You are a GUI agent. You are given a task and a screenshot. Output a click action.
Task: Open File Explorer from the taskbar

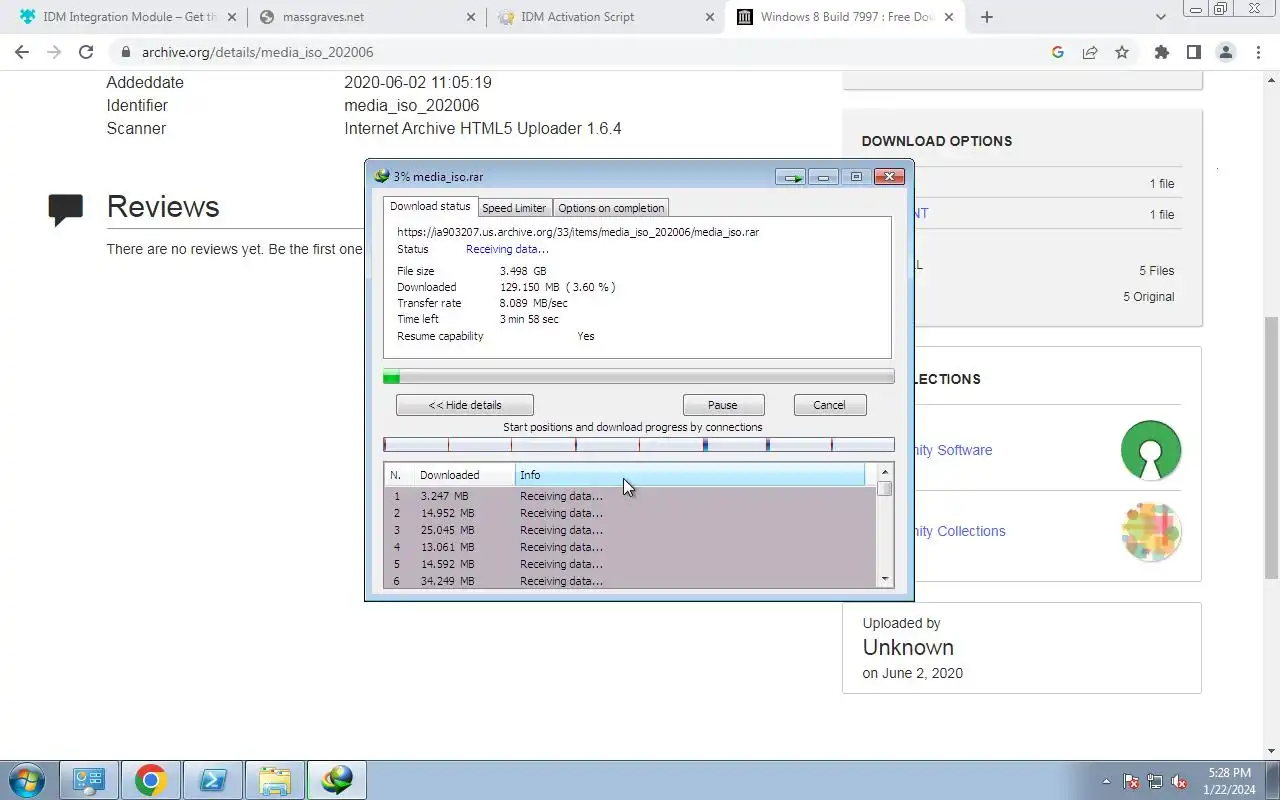pos(275,780)
